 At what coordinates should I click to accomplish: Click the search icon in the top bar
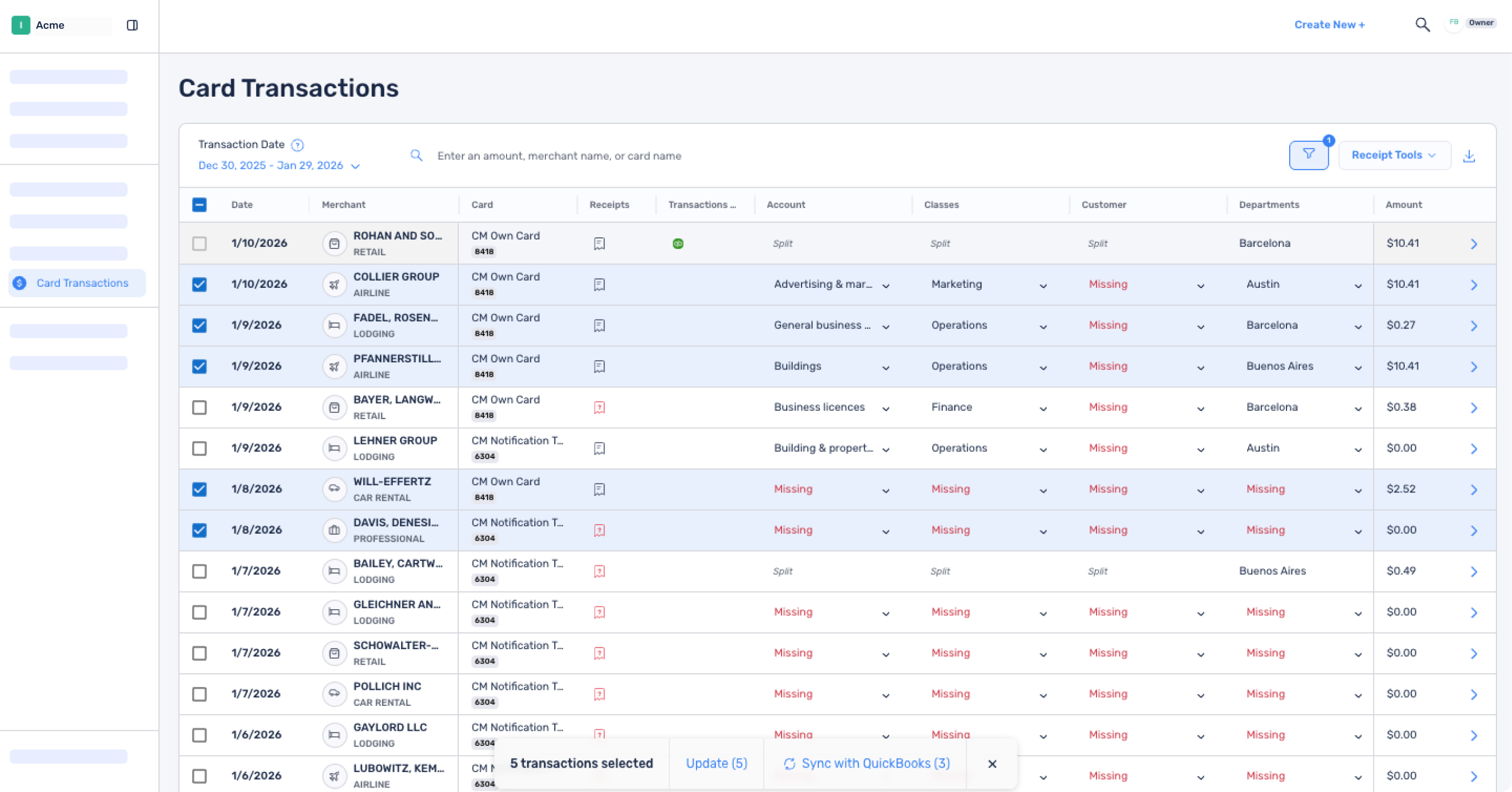(x=1423, y=24)
